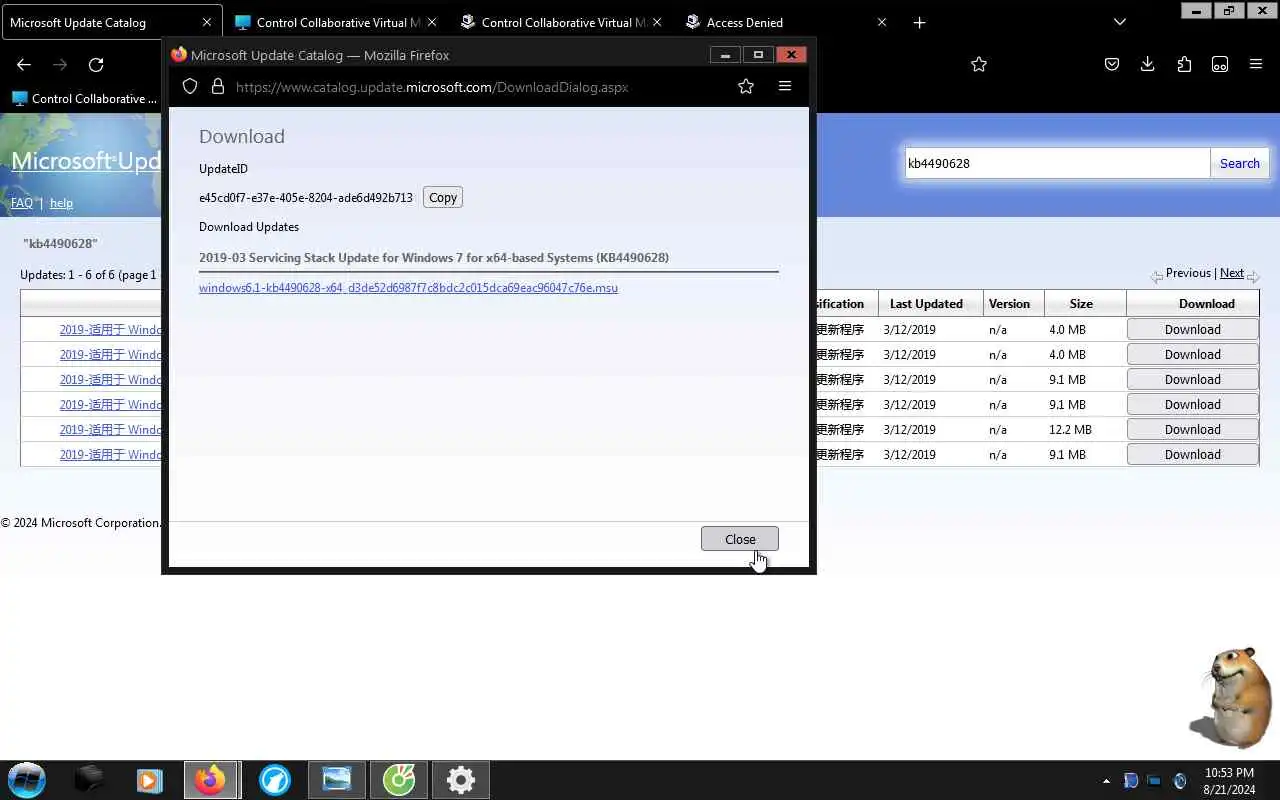Open the image viewer taskbar icon

click(337, 780)
